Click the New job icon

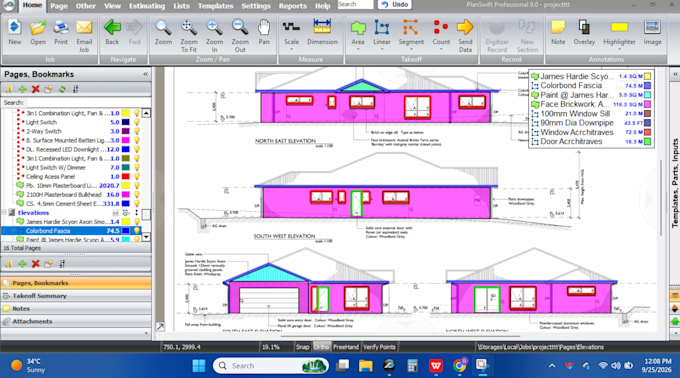14,33
